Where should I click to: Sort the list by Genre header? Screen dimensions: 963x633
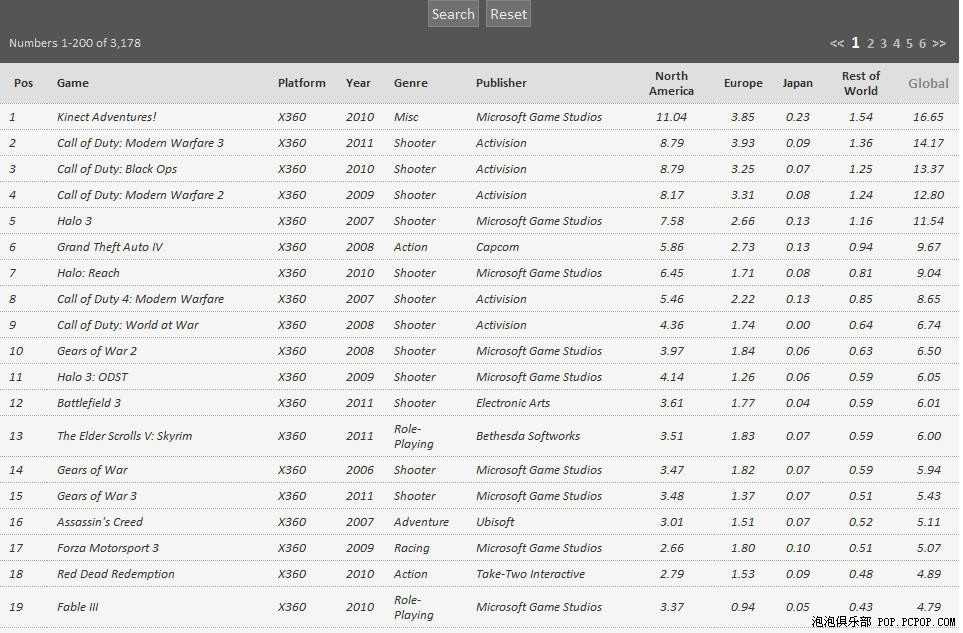click(x=410, y=83)
